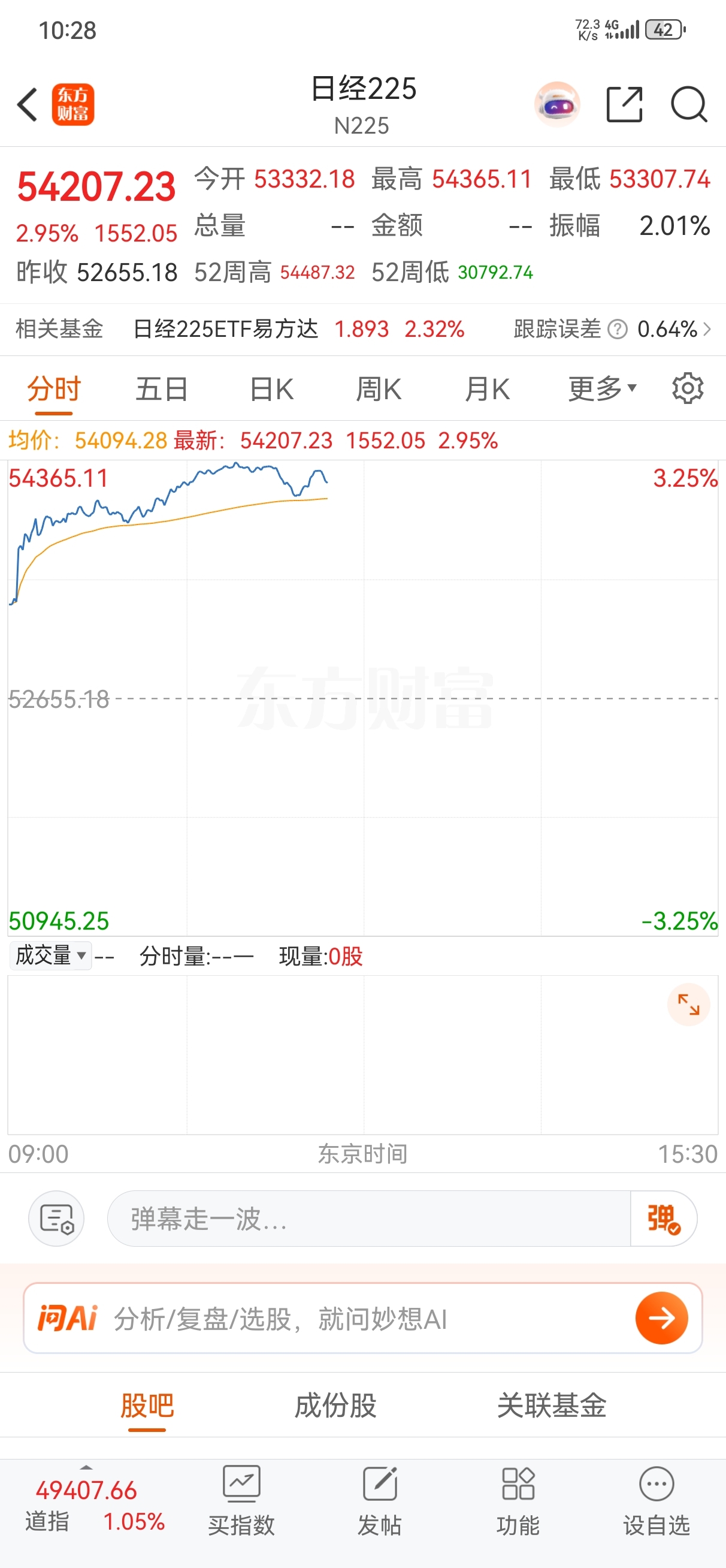Viewport: 726px width, 1568px height.
Task: Open chart settings gear icon
Action: (688, 388)
